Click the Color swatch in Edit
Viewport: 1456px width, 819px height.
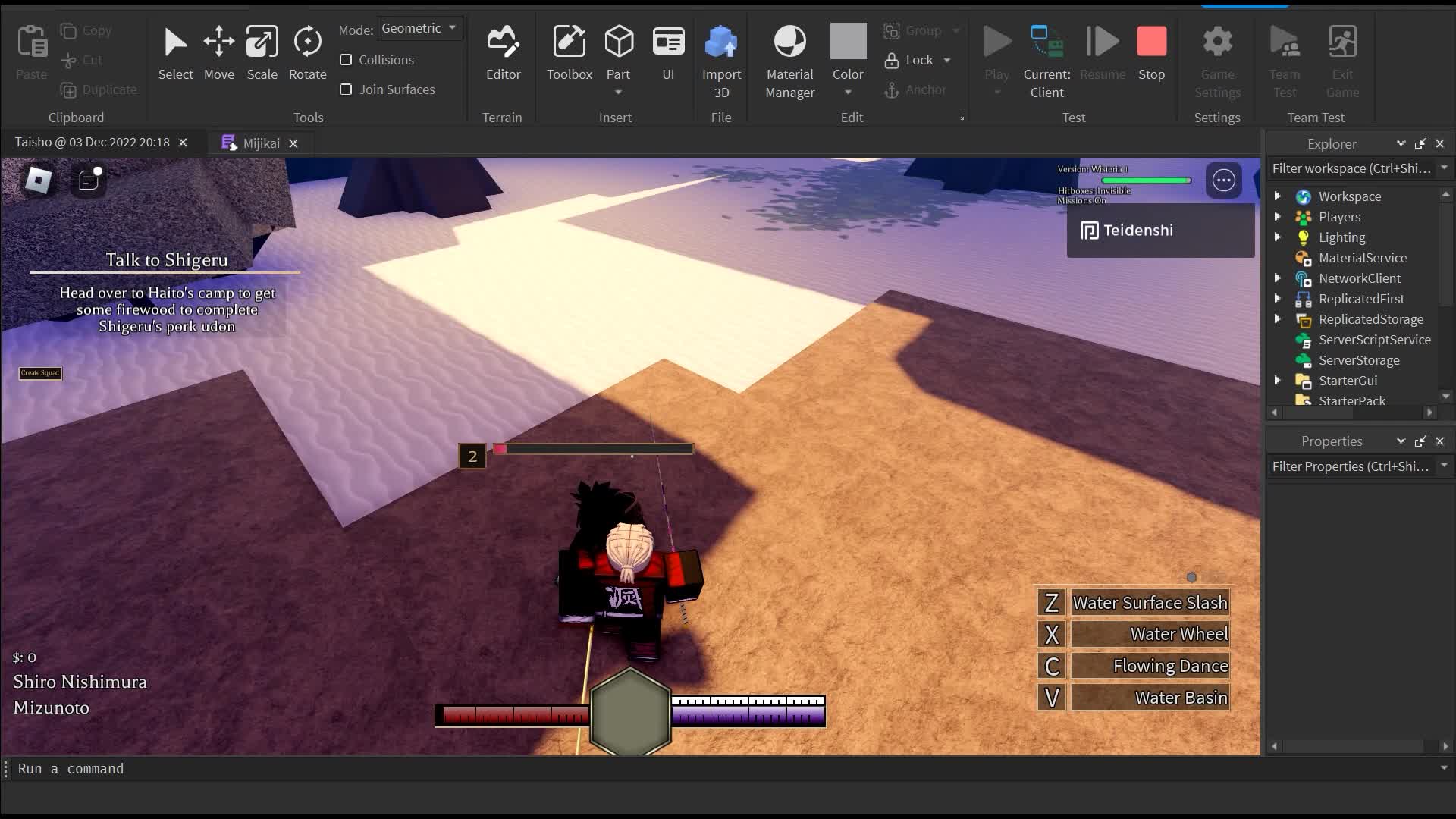tap(848, 42)
